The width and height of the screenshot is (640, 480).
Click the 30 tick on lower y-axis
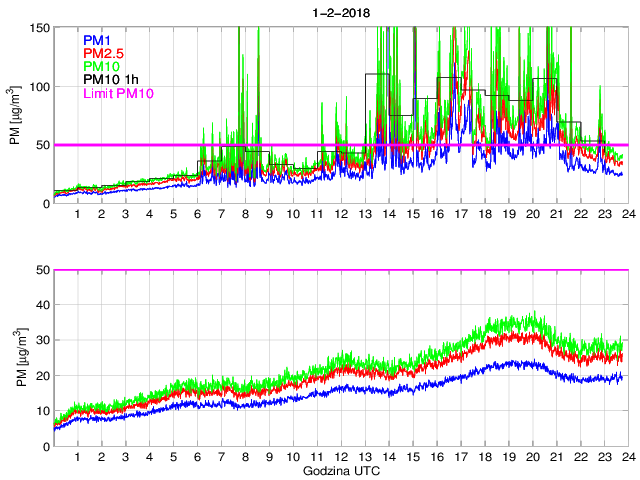click(42, 341)
